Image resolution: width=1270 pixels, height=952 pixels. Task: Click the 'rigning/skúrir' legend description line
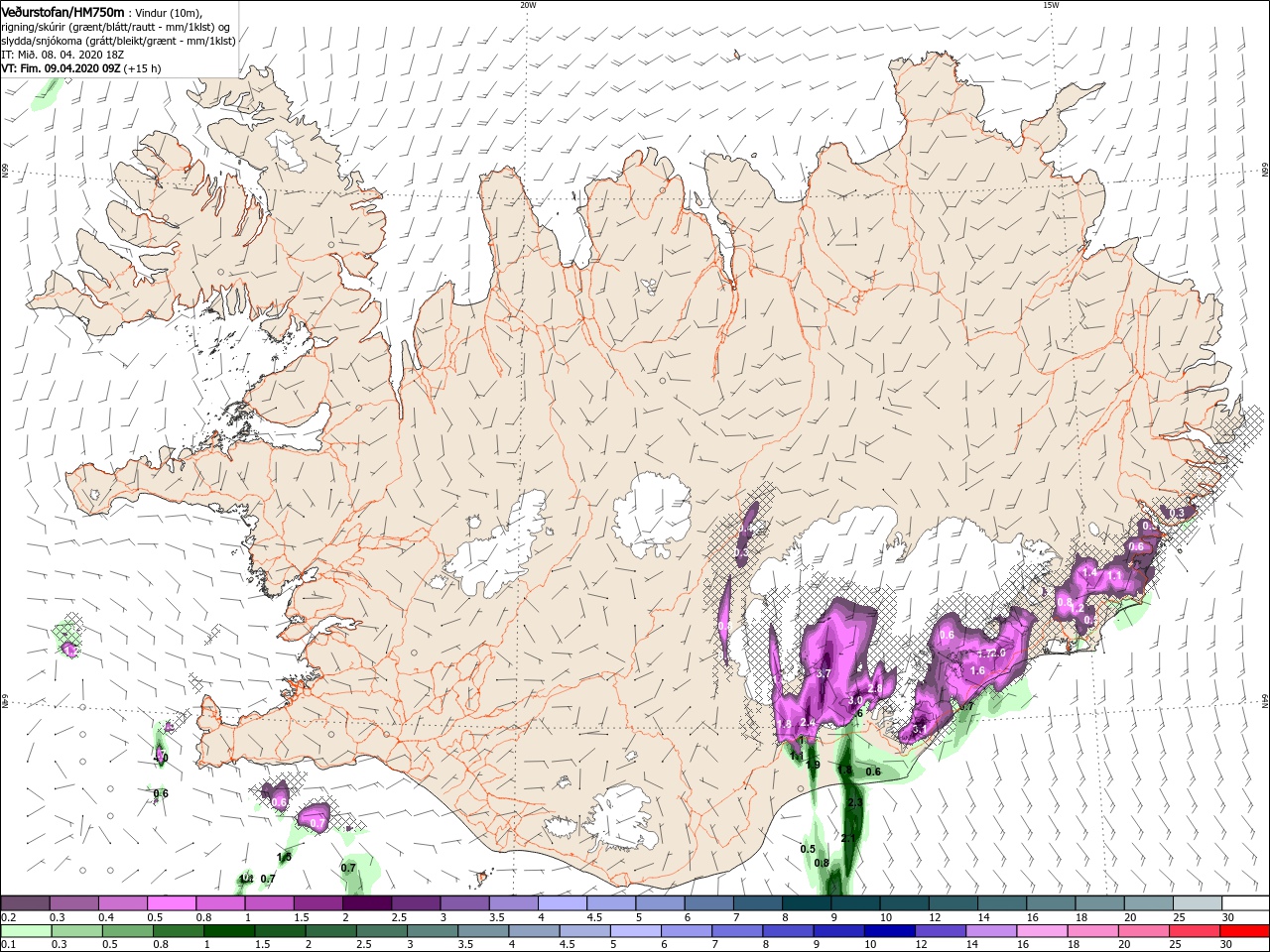click(116, 27)
